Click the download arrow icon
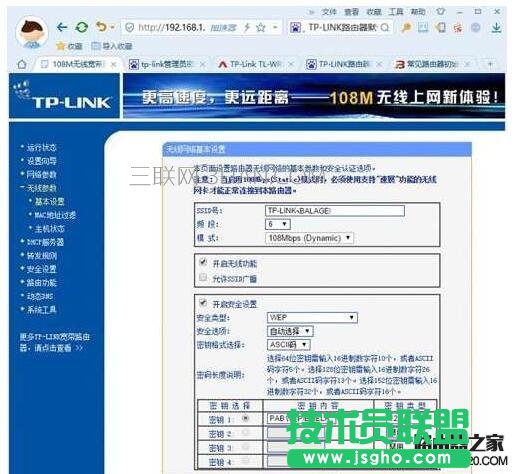Viewport: 514px width, 474px height. click(x=496, y=27)
